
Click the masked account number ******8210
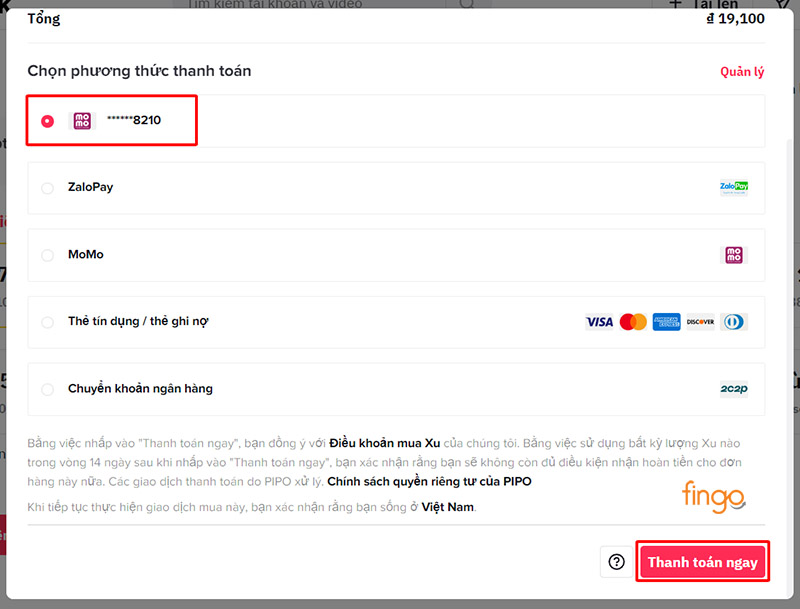[134, 120]
